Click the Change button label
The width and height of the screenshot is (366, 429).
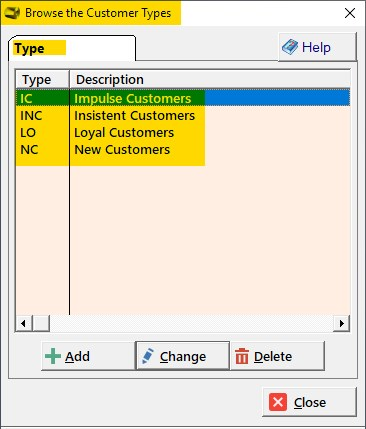point(183,357)
